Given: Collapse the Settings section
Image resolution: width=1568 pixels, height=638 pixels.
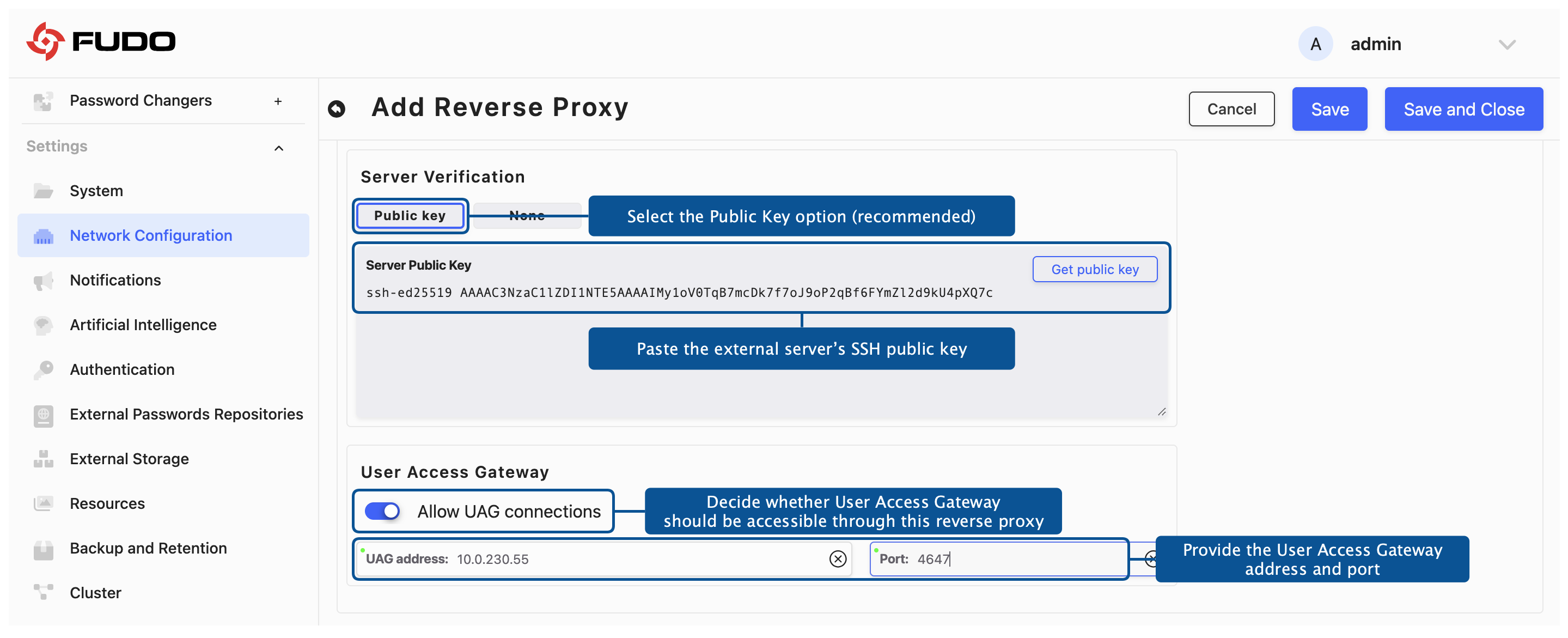Looking at the screenshot, I should tap(279, 147).
